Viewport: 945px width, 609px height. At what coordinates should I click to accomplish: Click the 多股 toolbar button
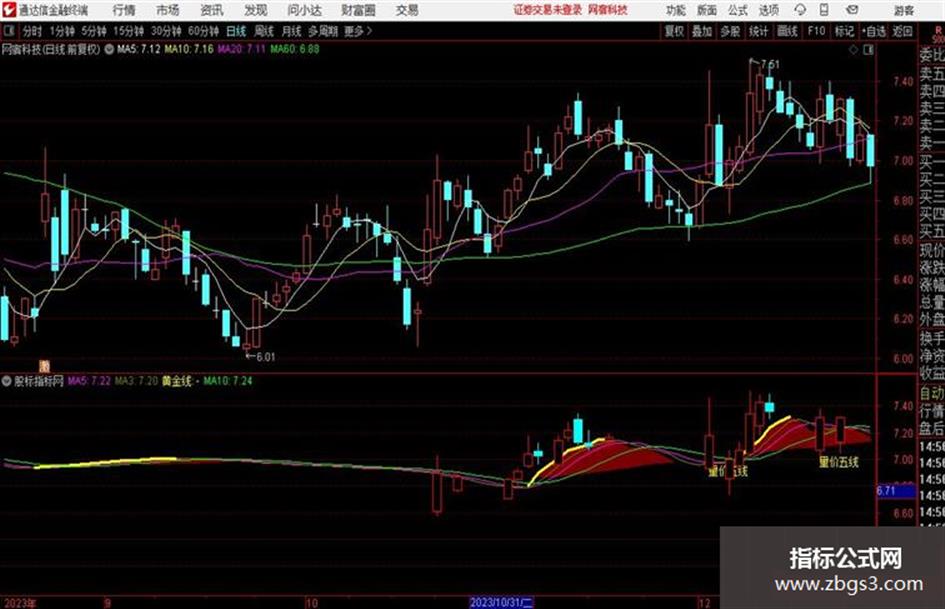point(730,31)
